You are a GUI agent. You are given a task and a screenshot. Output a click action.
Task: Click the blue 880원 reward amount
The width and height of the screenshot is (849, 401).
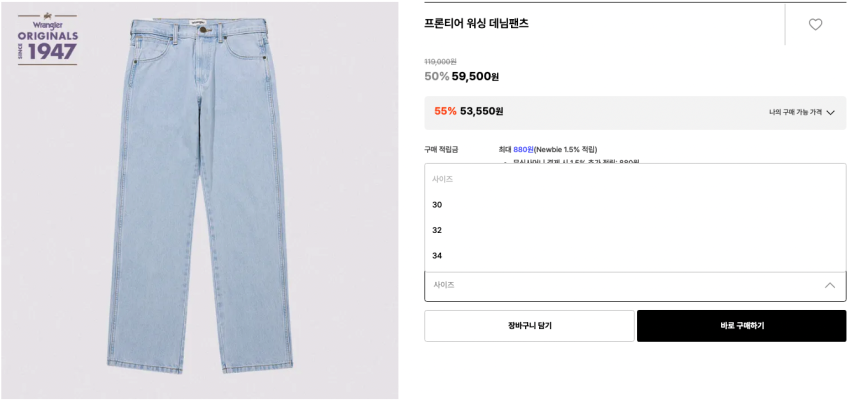(x=524, y=149)
